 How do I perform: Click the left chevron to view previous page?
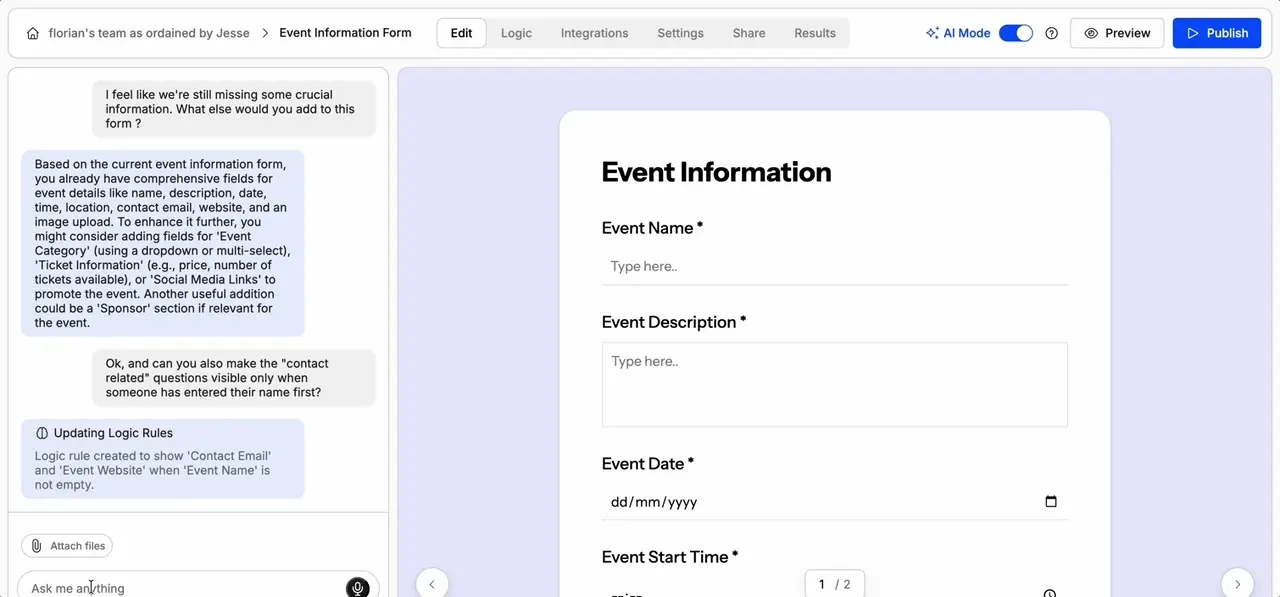click(x=432, y=583)
